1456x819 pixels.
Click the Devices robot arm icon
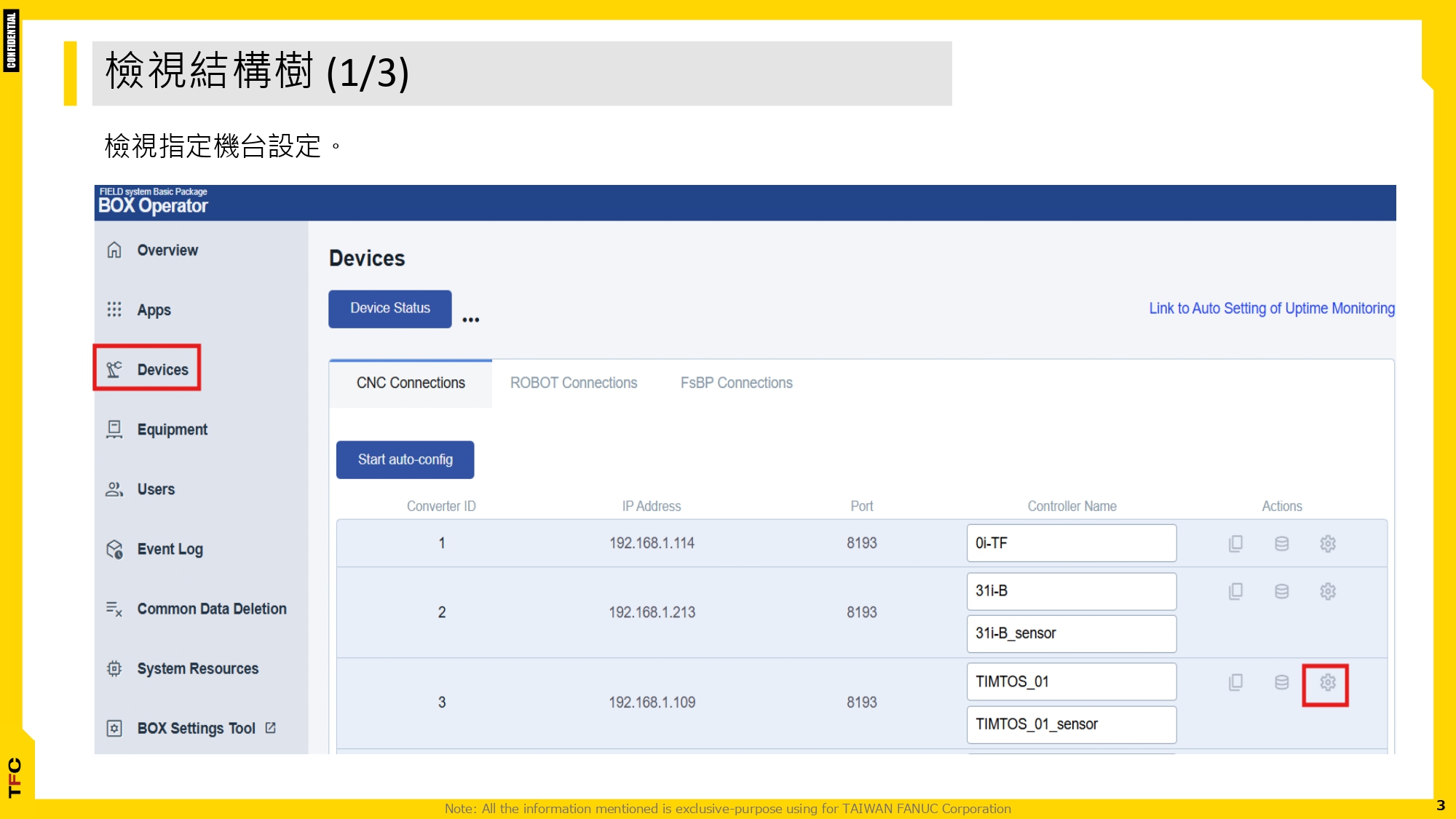(x=114, y=369)
